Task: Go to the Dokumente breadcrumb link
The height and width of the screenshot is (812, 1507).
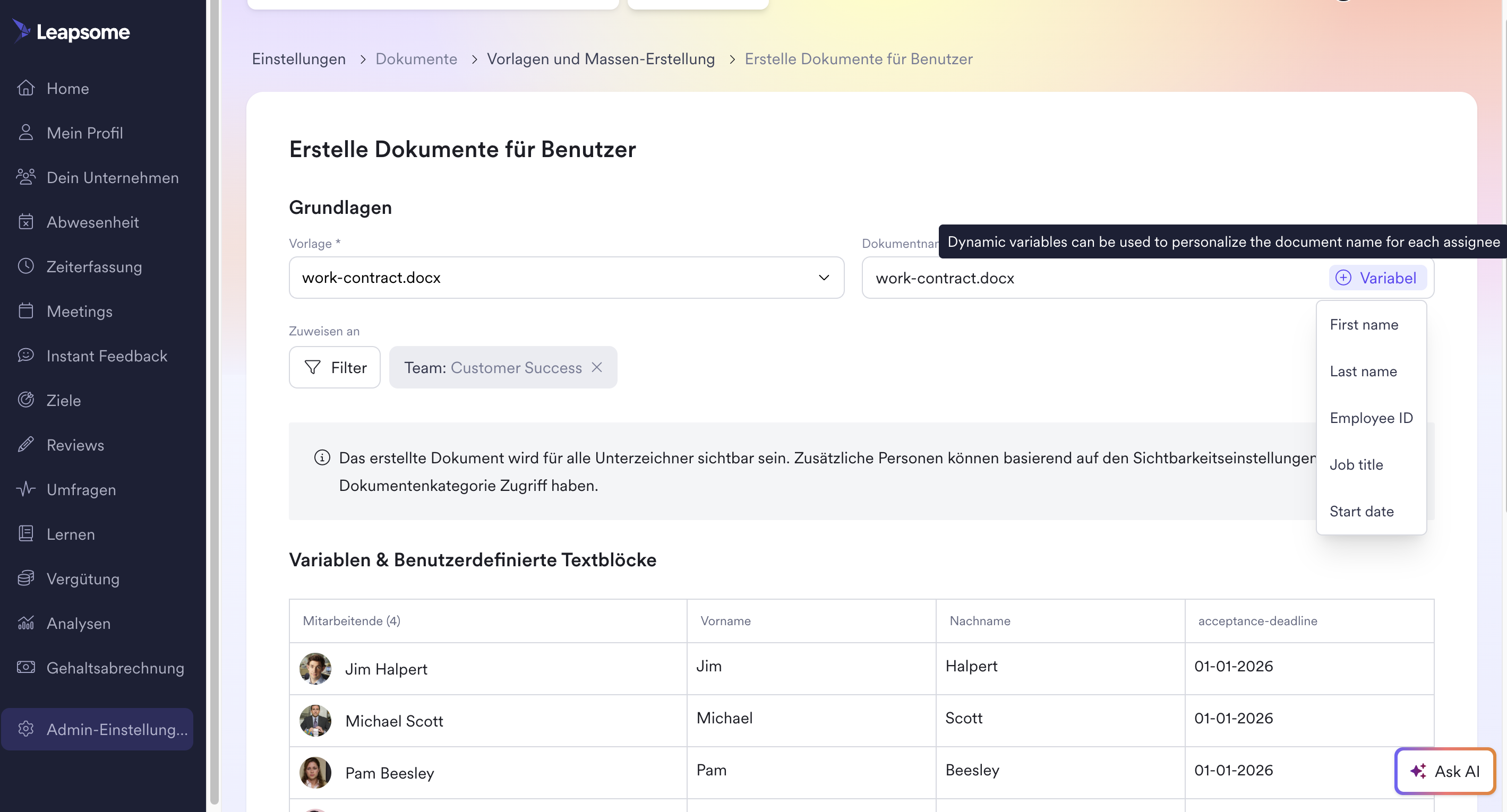Action: (416, 59)
